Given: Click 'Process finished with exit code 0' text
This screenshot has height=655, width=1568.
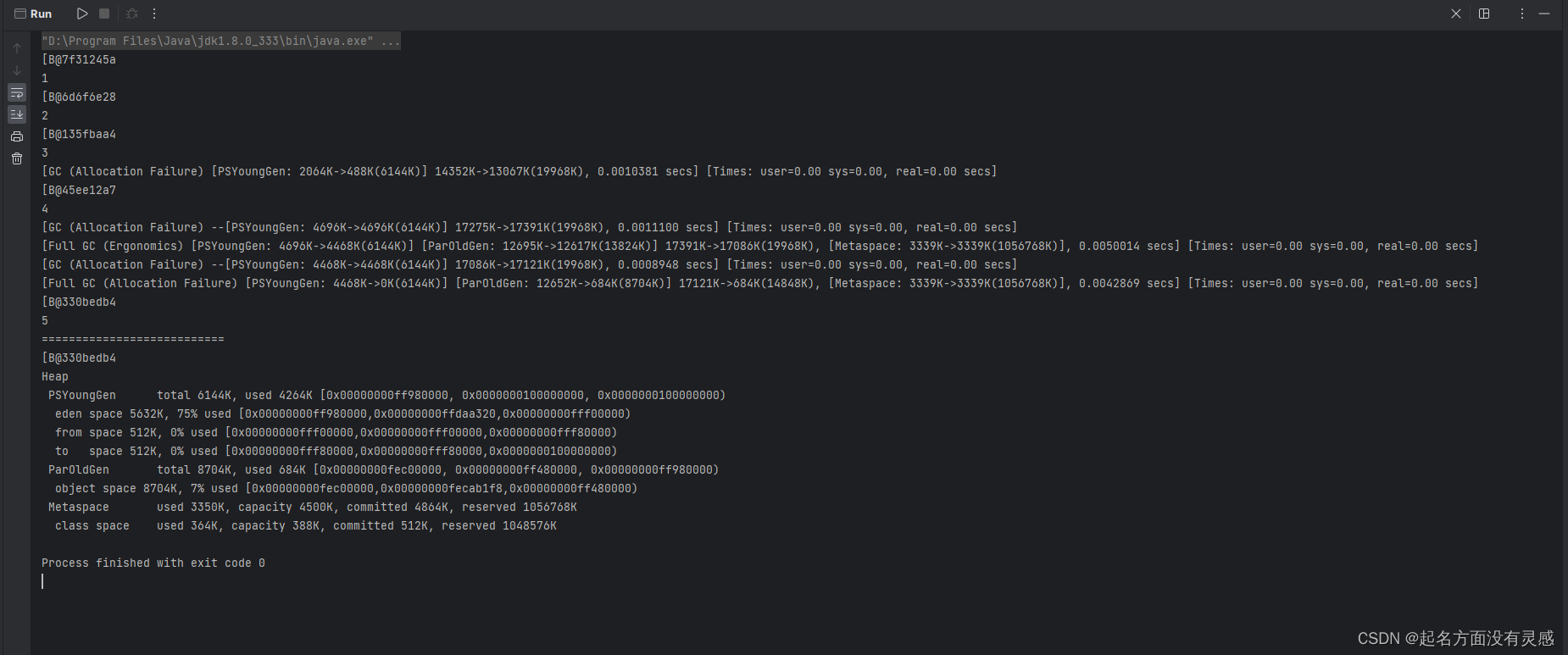Looking at the screenshot, I should point(153,563).
